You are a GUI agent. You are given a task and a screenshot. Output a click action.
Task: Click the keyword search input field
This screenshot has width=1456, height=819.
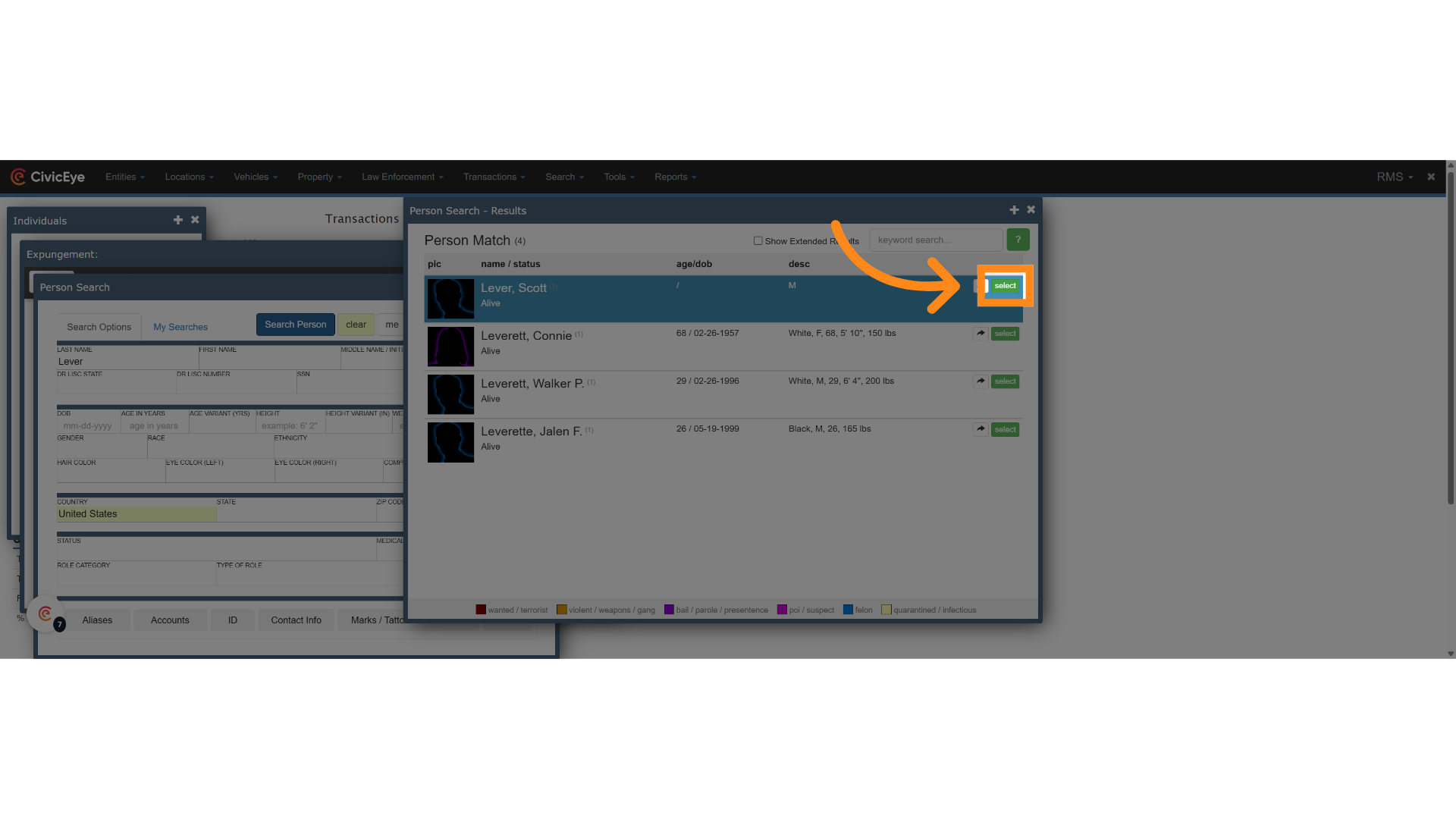click(935, 240)
